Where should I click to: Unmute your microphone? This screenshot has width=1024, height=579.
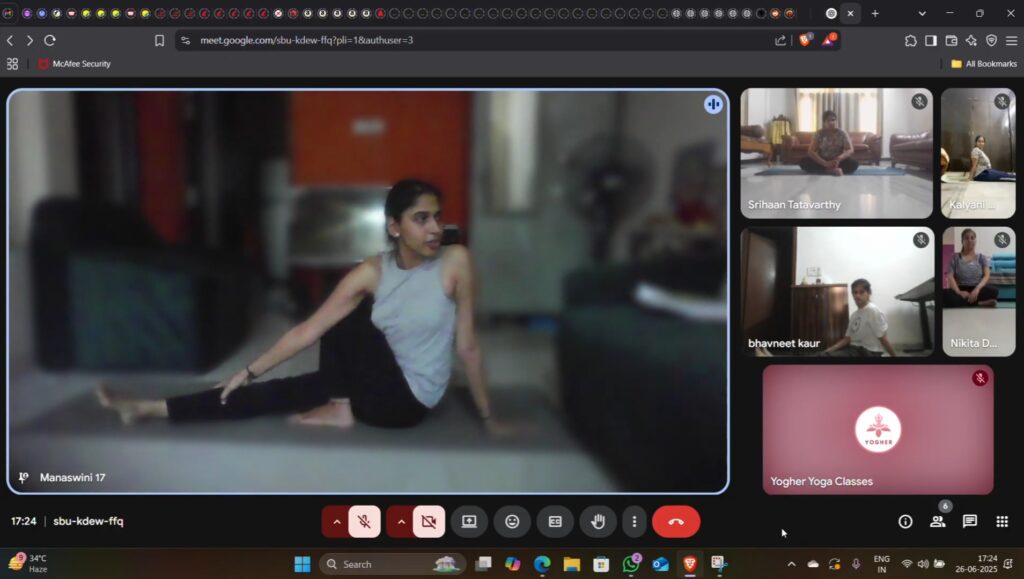tap(363, 521)
